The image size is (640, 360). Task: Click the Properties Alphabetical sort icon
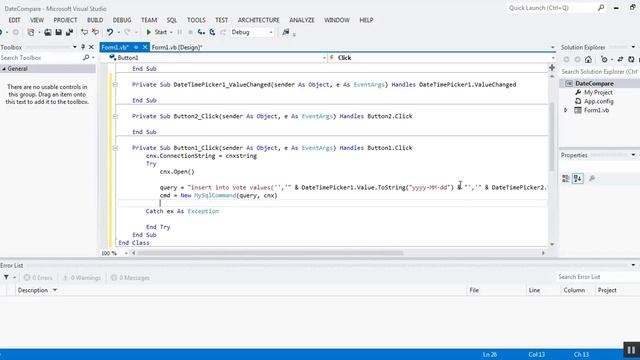pyautogui.click(x=578, y=178)
